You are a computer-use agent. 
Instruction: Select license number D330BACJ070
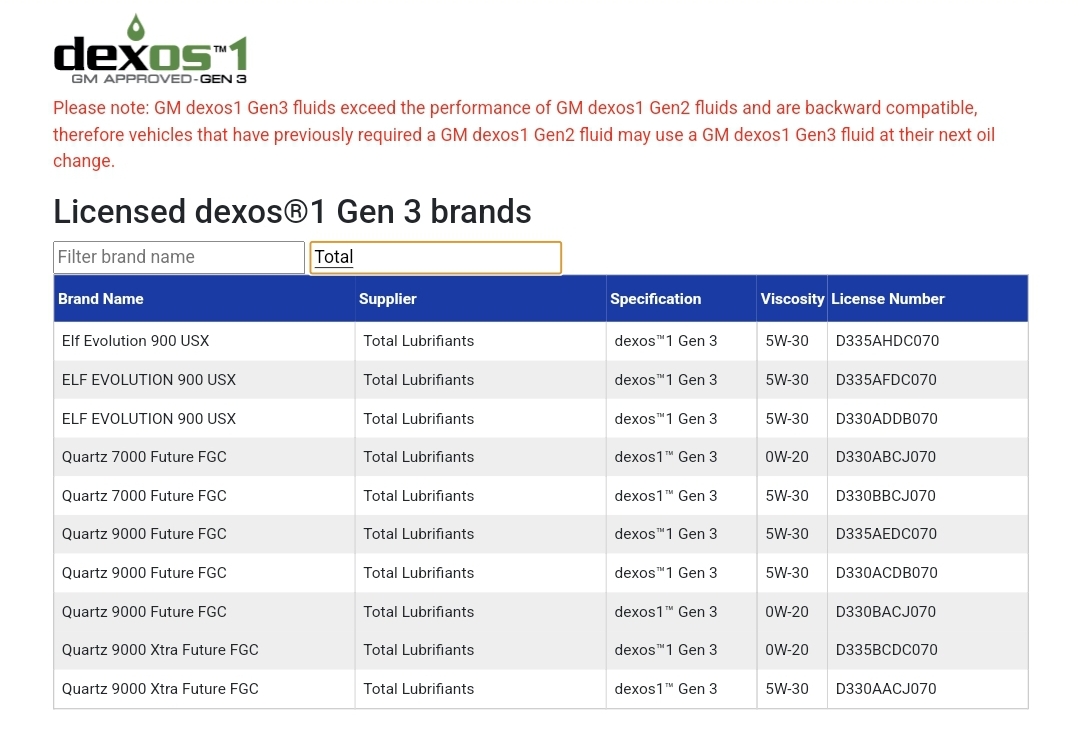[x=886, y=611]
